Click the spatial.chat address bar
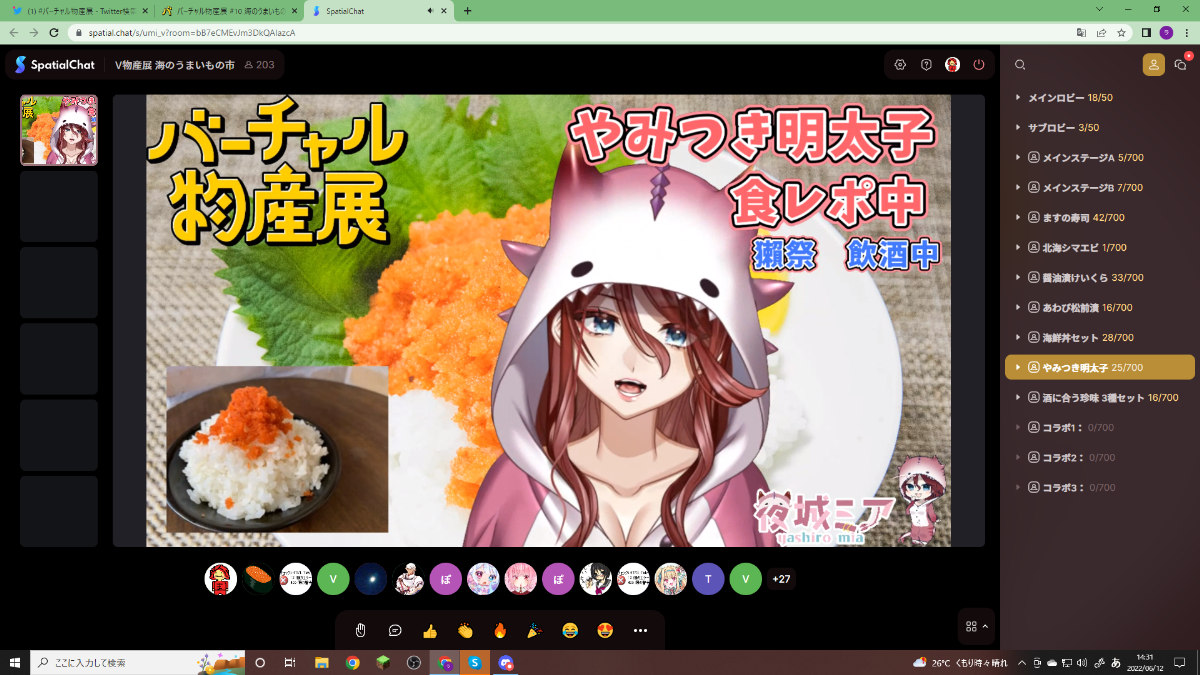 pos(570,32)
